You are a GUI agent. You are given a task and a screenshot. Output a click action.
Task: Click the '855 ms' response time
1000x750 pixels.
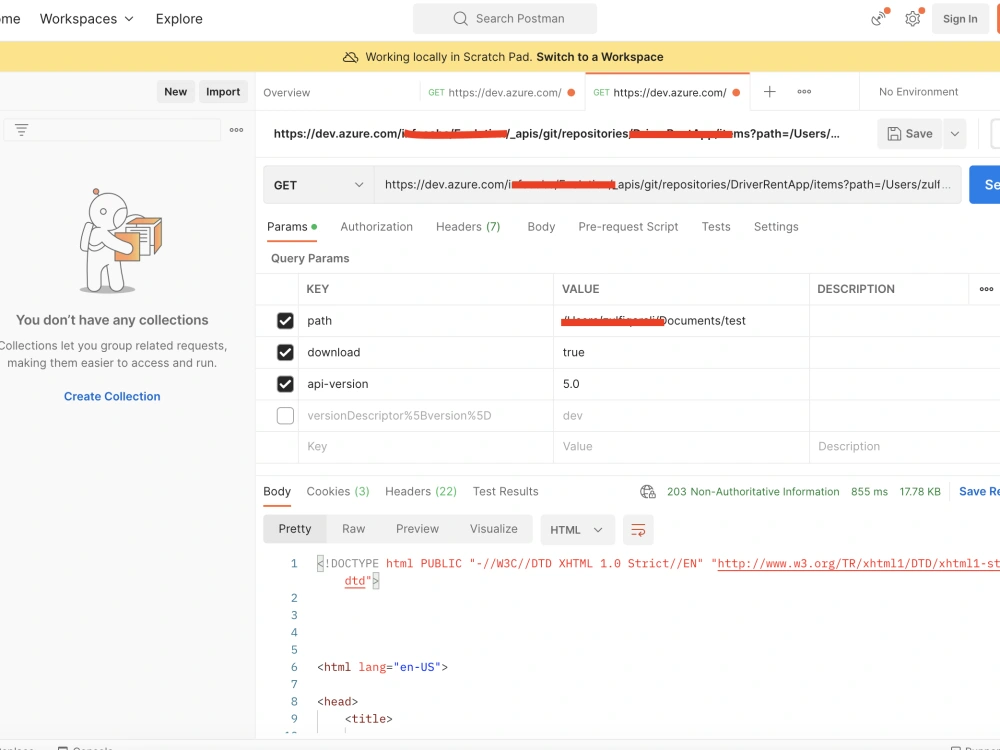[x=869, y=492]
